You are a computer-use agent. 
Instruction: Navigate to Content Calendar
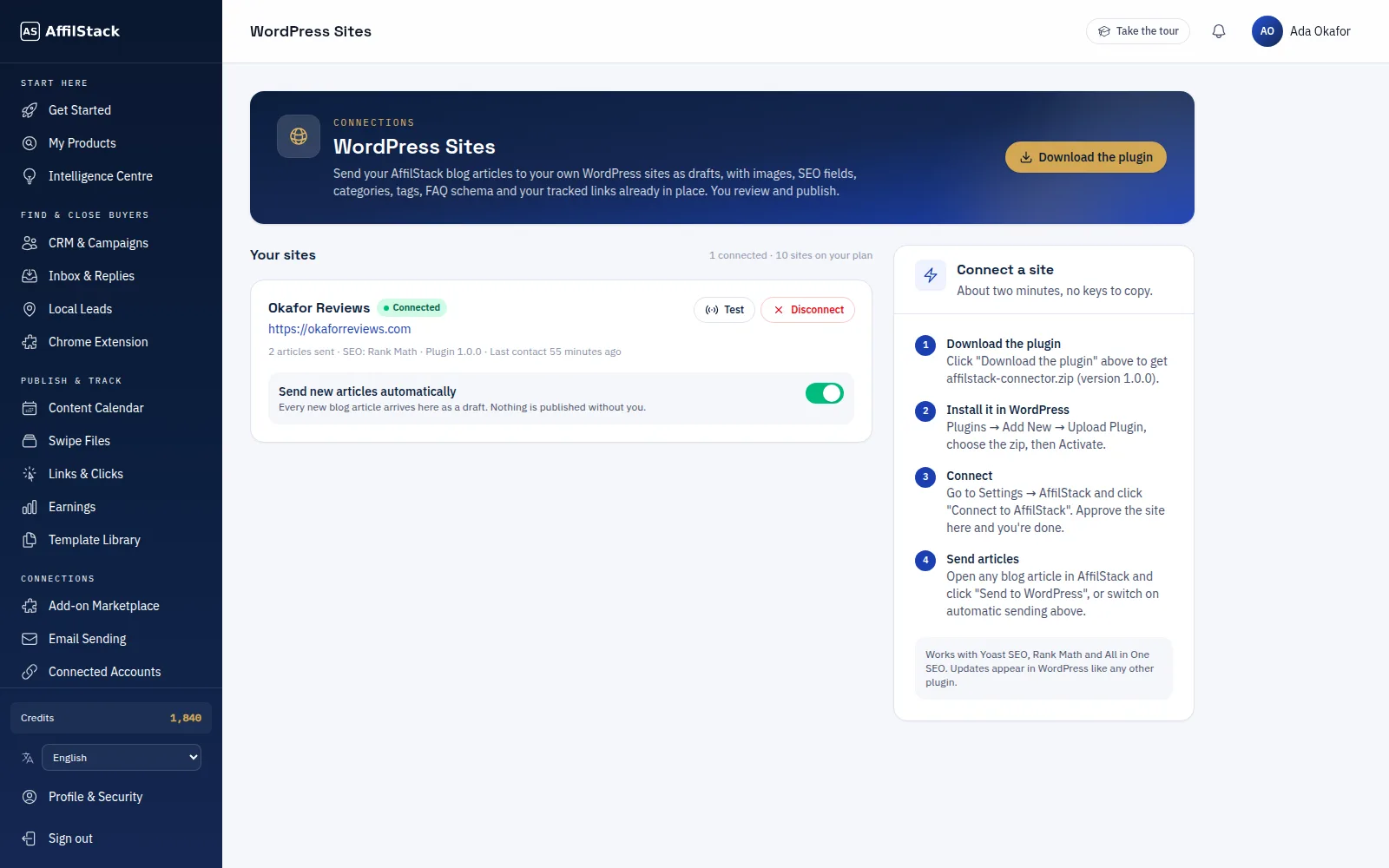tap(111, 408)
